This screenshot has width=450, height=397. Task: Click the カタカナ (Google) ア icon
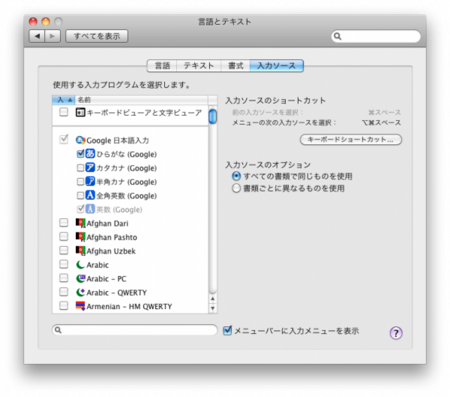90,168
